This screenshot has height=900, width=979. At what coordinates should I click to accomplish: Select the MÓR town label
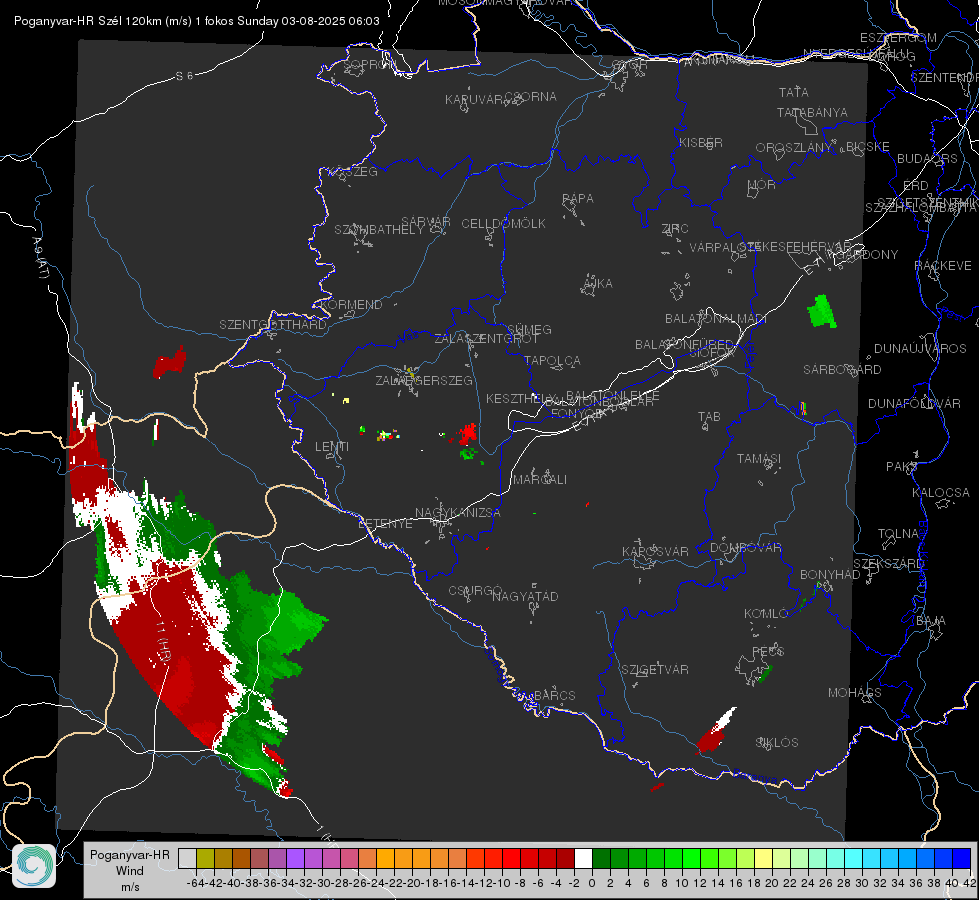pos(762,184)
